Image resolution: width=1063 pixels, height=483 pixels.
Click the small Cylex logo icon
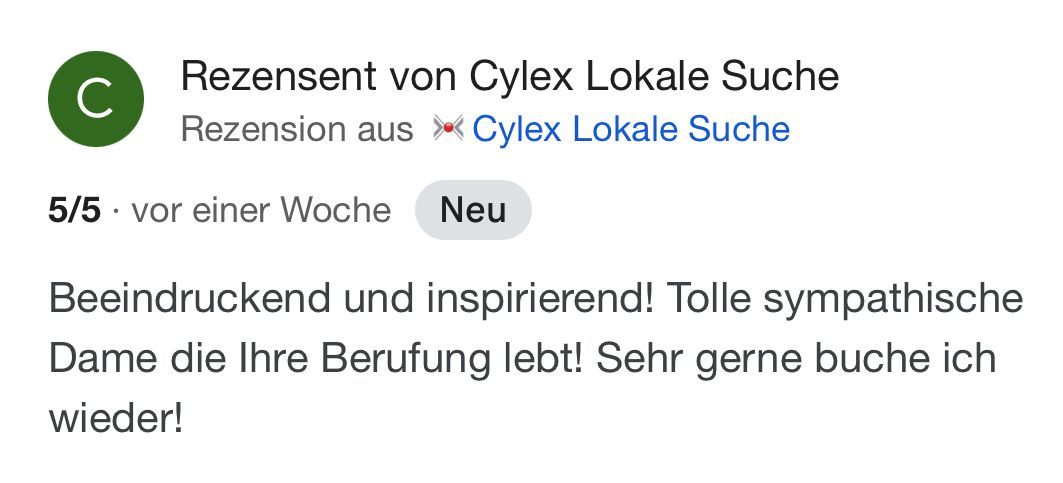pyautogui.click(x=448, y=129)
